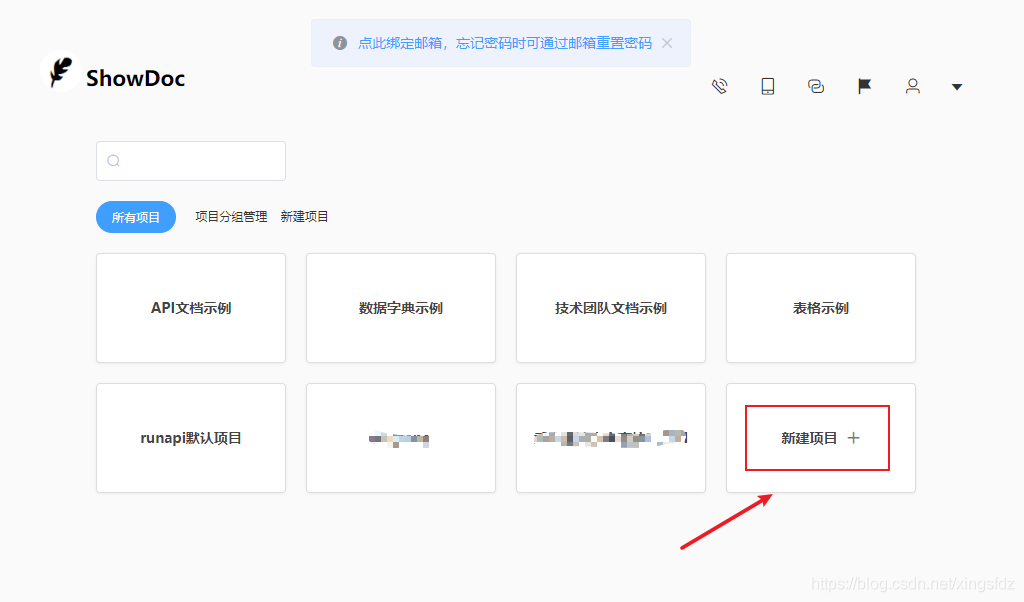
Task: Click the plus icon beside 新建项目 card
Action: (853, 438)
